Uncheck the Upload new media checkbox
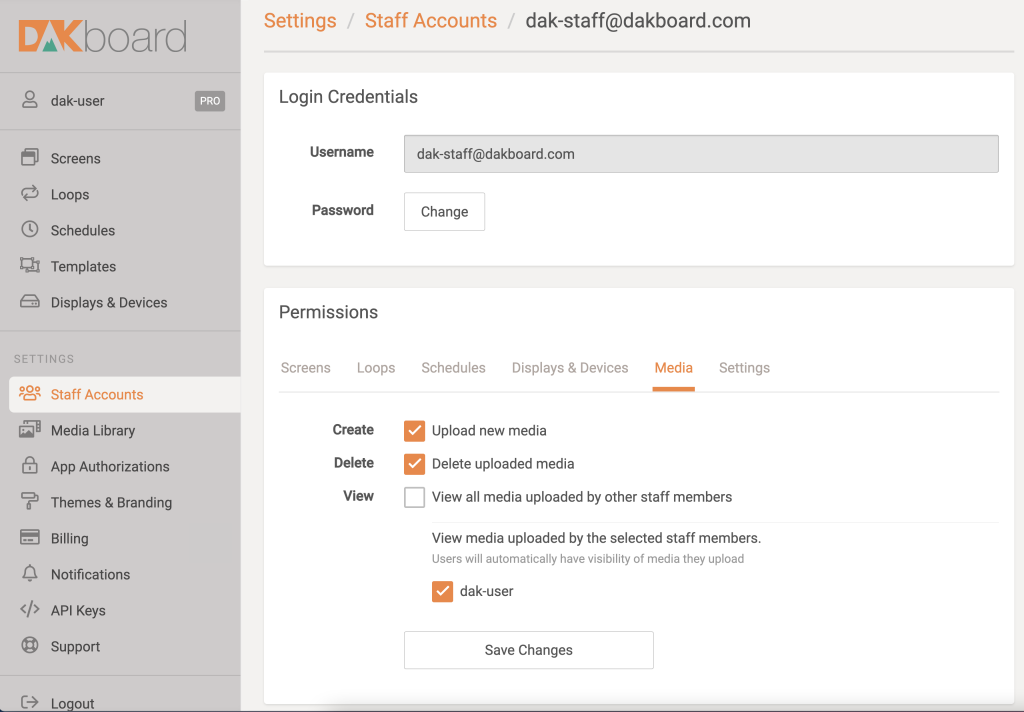 click(414, 430)
